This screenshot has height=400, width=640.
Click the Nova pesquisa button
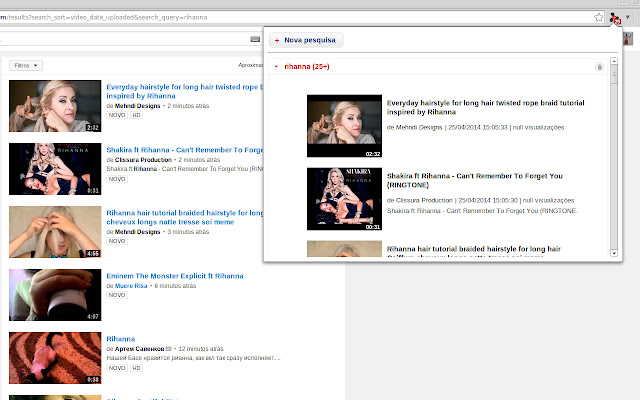[x=306, y=40]
